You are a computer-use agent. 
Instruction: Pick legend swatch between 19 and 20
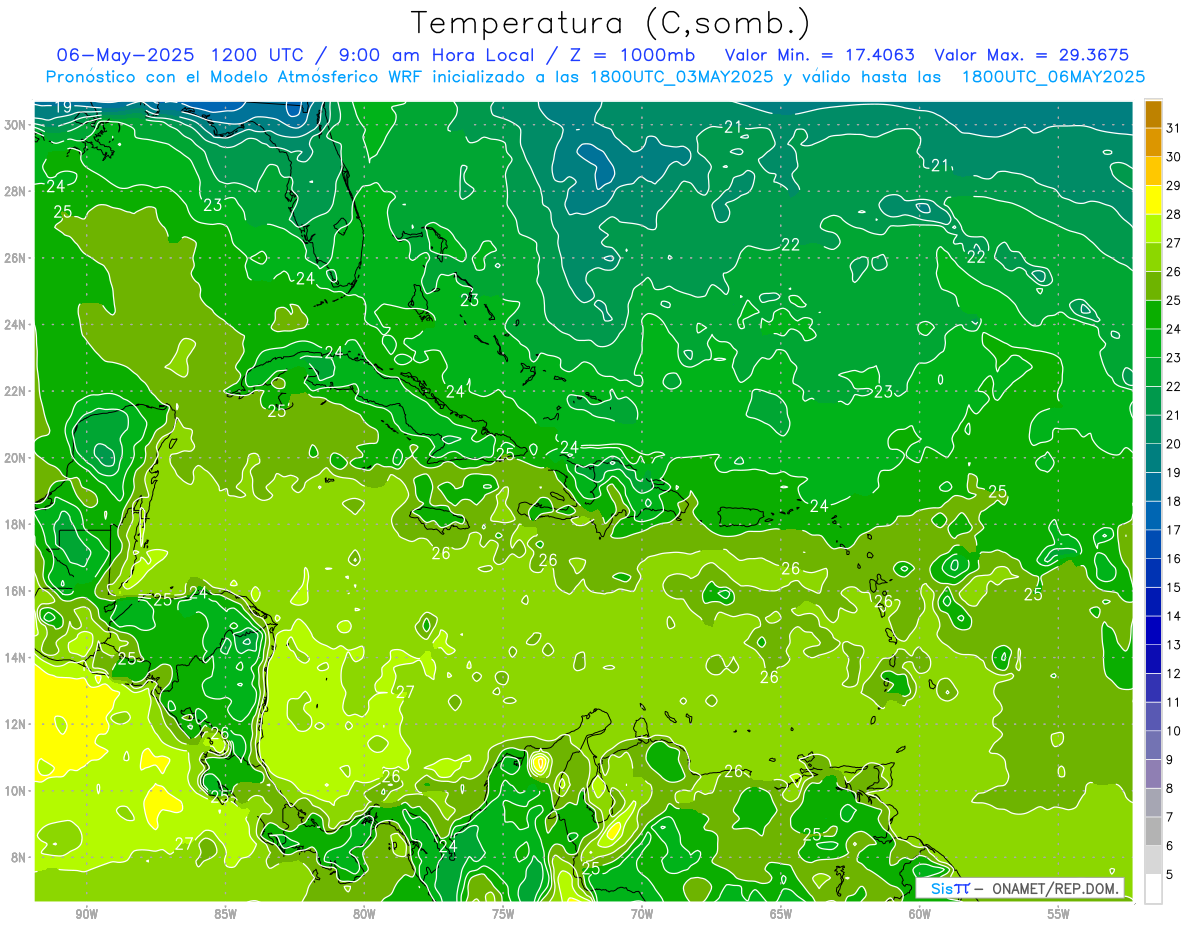(1153, 458)
